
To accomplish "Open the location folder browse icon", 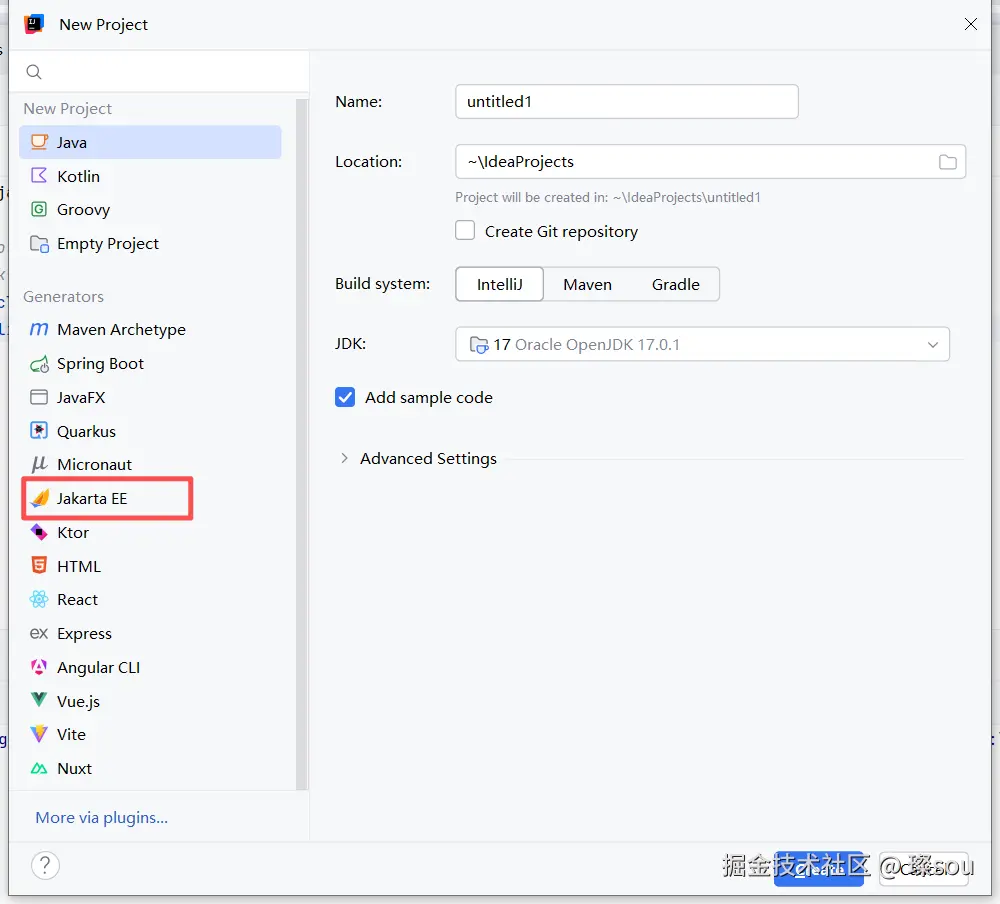I will (x=947, y=162).
